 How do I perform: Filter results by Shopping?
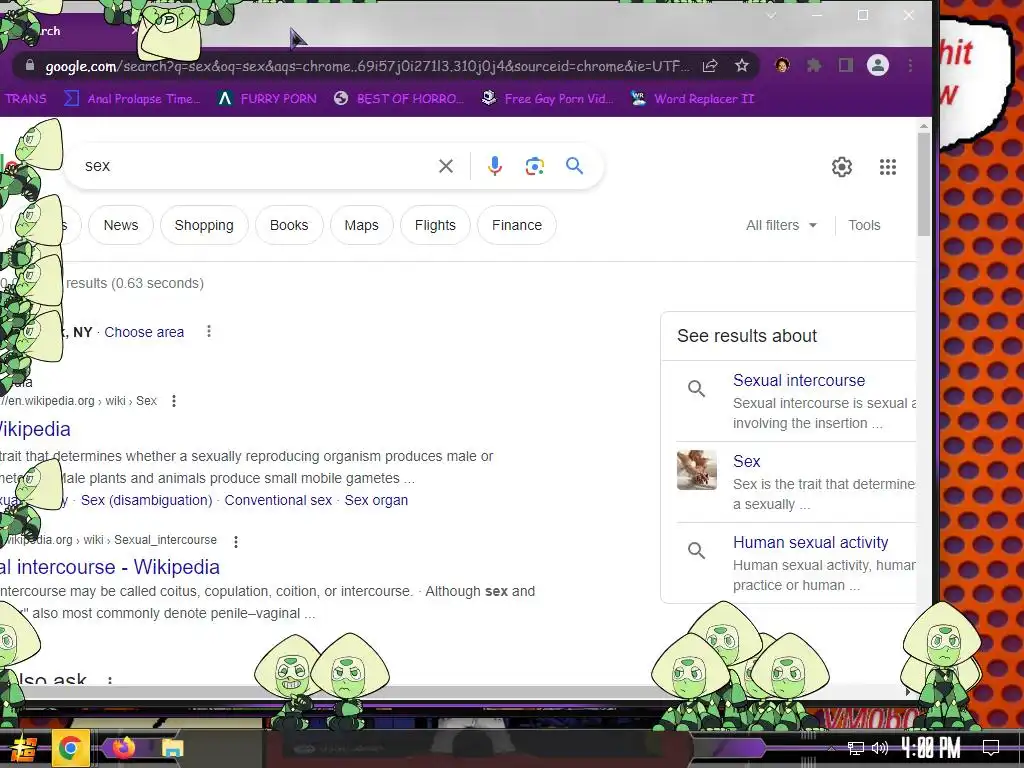[204, 225]
